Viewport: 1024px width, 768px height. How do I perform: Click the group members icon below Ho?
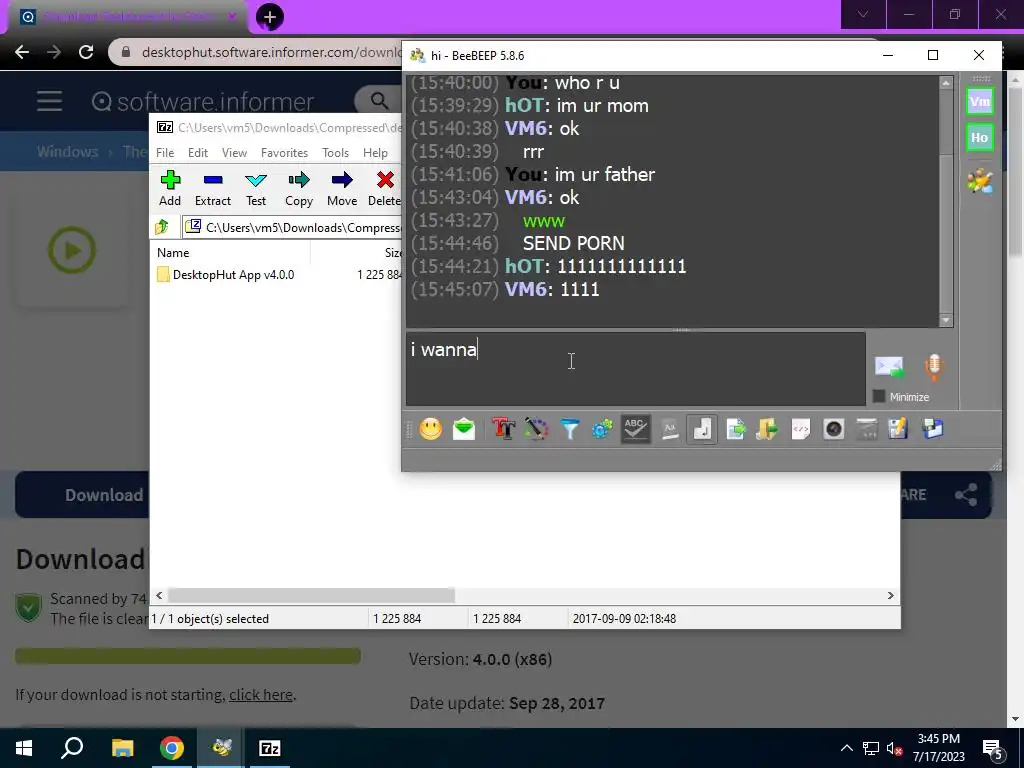pyautogui.click(x=980, y=181)
